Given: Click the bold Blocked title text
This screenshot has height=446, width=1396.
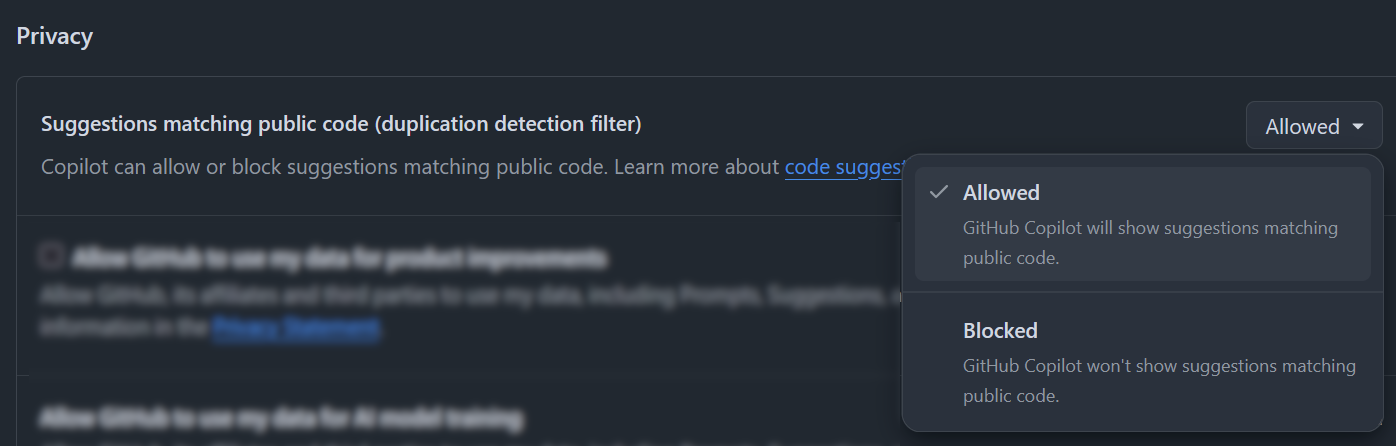Looking at the screenshot, I should point(1000,330).
